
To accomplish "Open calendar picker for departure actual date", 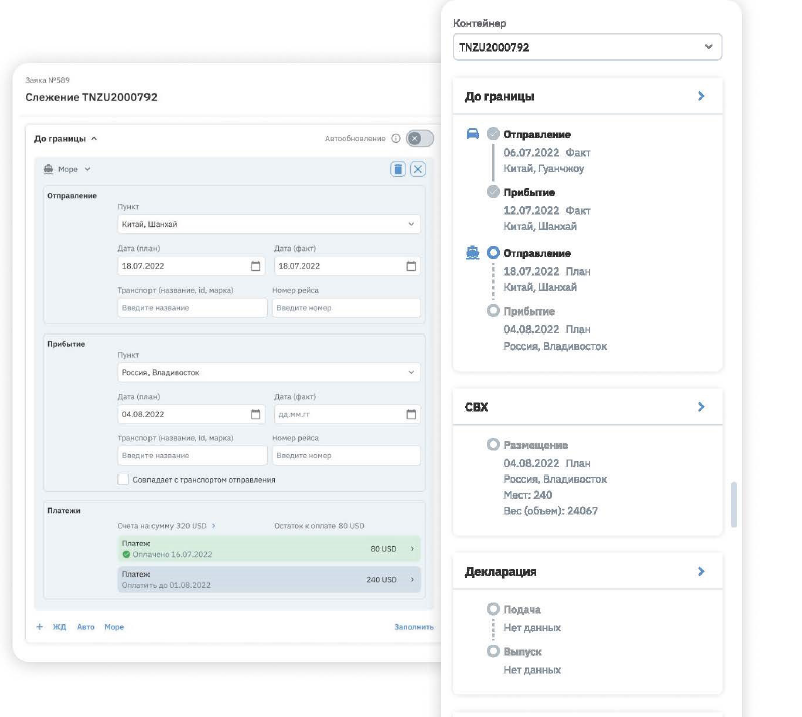I will 411,266.
